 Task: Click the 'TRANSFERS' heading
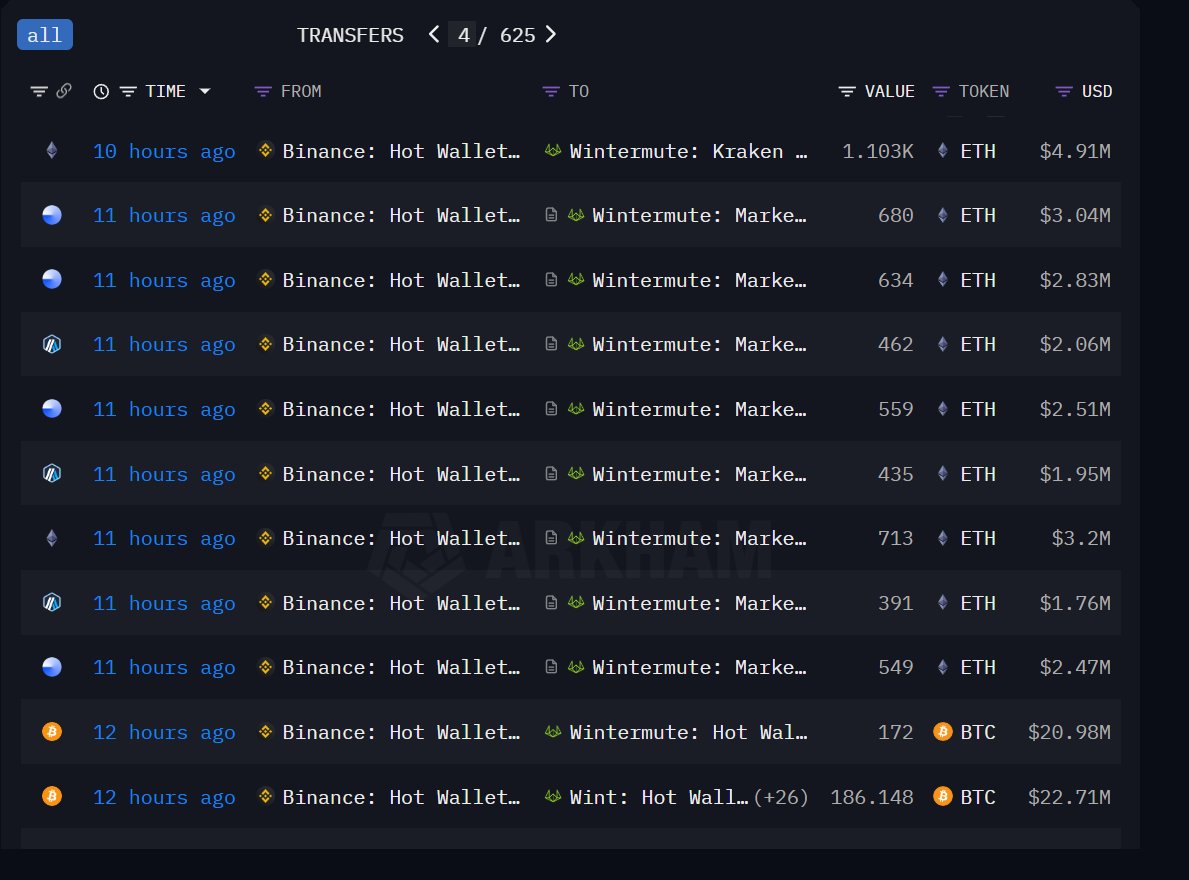click(x=350, y=36)
